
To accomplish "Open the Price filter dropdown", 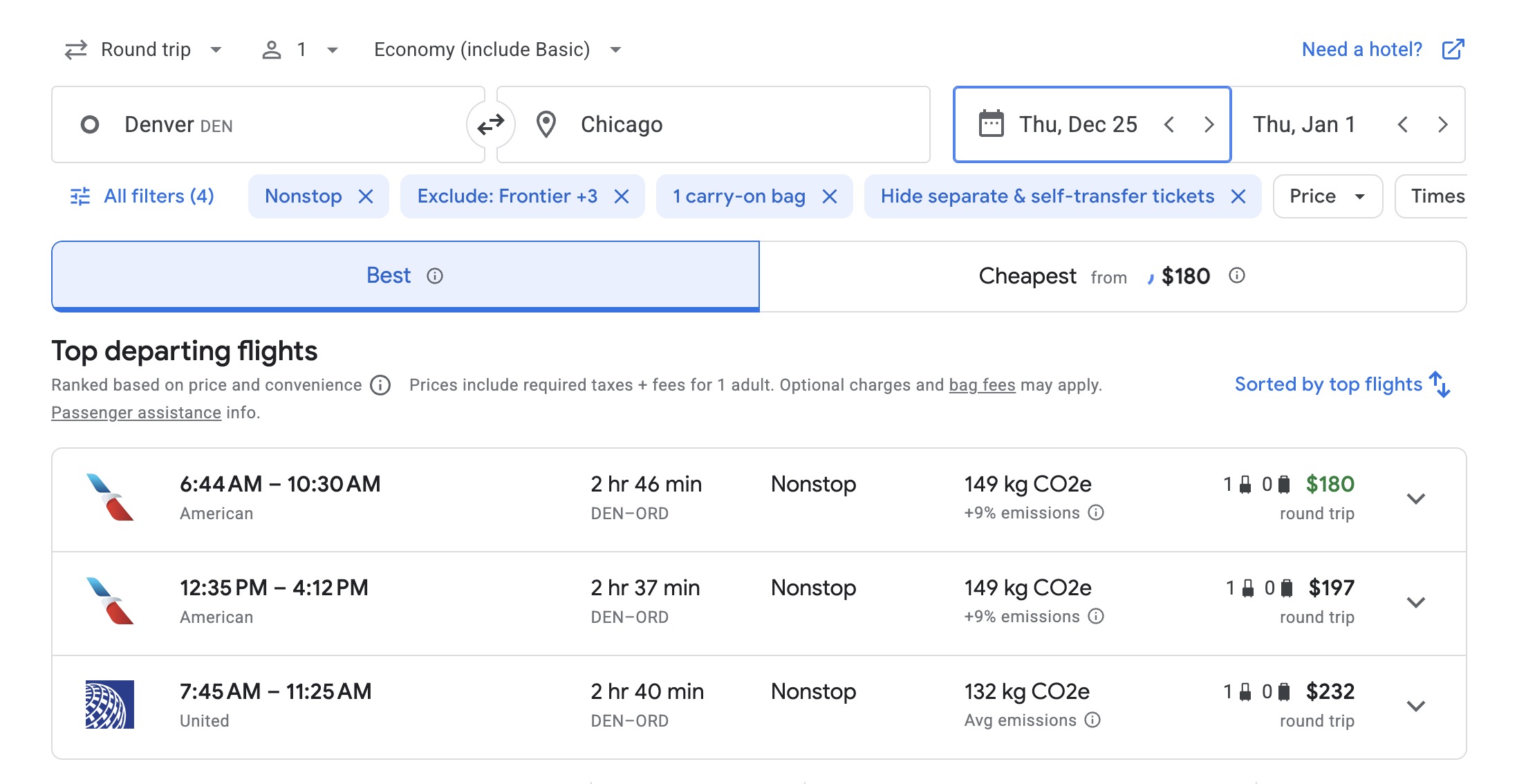I will [x=1327, y=196].
